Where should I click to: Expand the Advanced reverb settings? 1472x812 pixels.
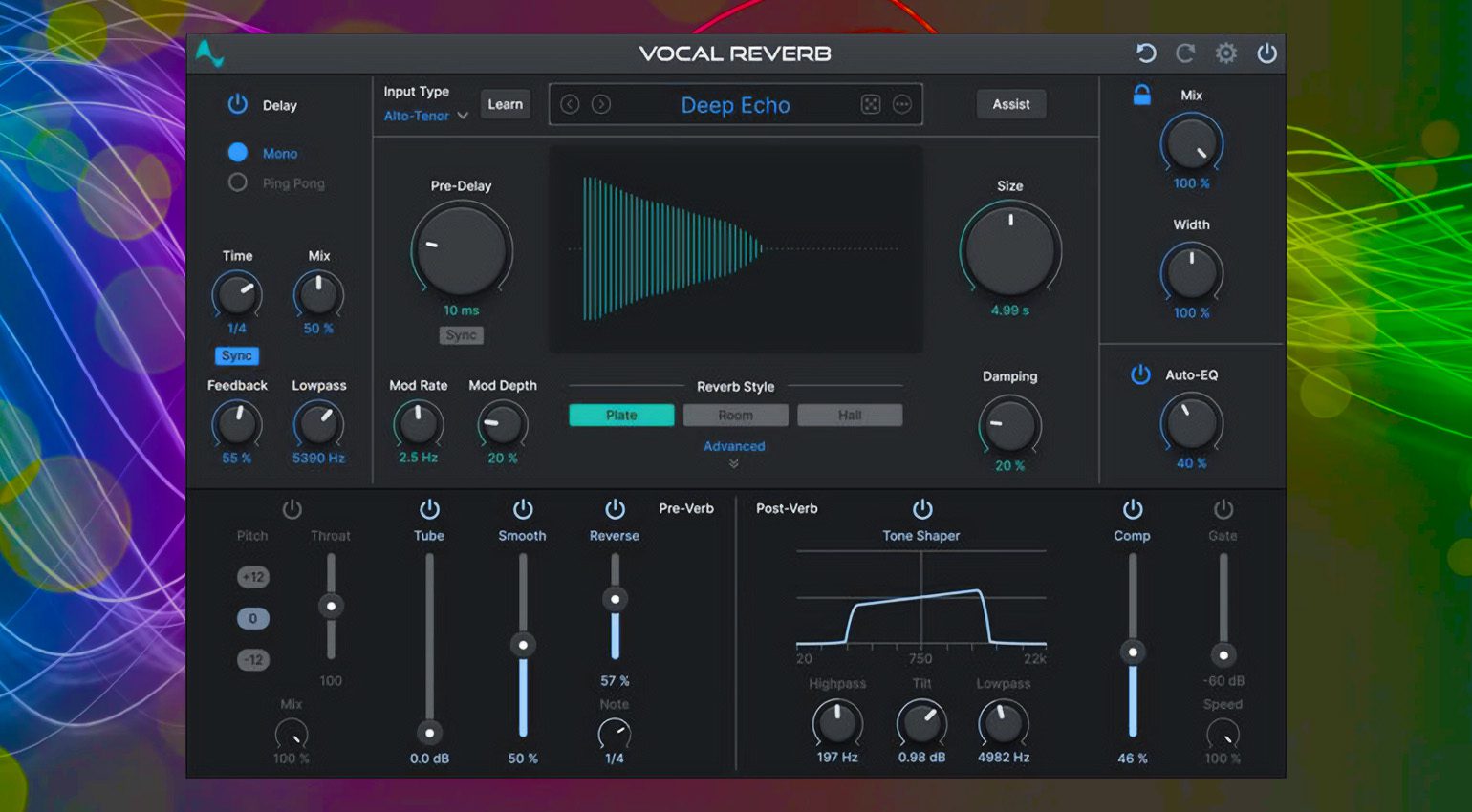[734, 447]
